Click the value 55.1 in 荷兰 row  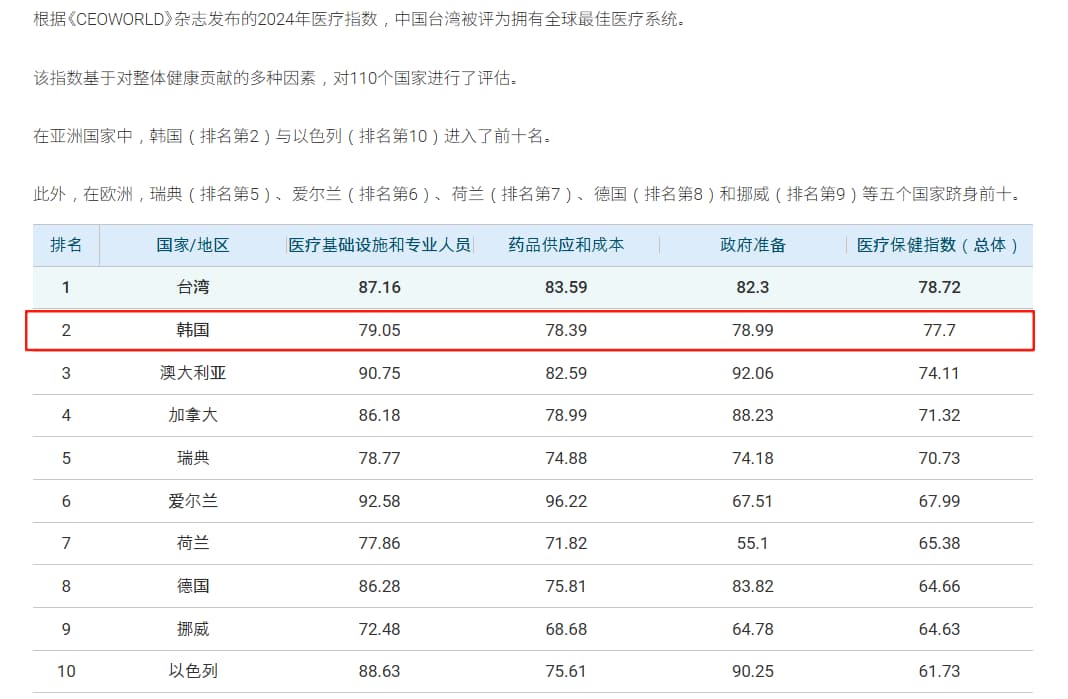tap(753, 544)
